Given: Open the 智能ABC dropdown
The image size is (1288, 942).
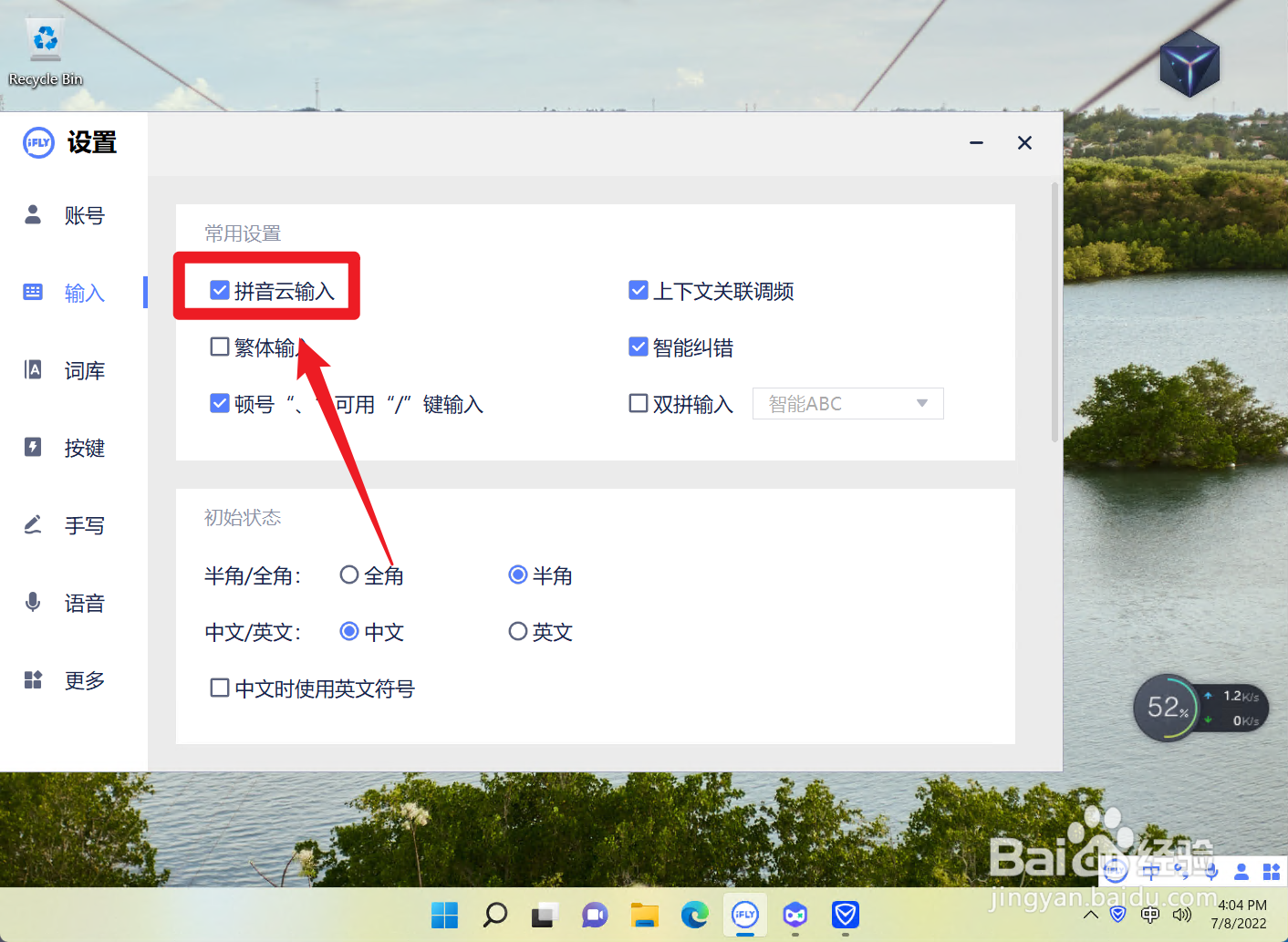Looking at the screenshot, I should coord(847,403).
